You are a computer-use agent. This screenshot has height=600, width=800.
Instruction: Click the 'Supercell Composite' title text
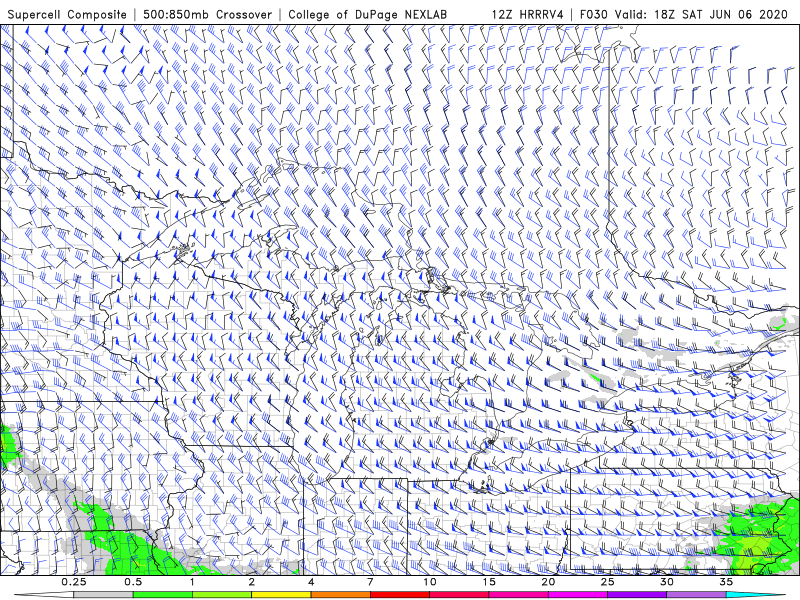[67, 15]
